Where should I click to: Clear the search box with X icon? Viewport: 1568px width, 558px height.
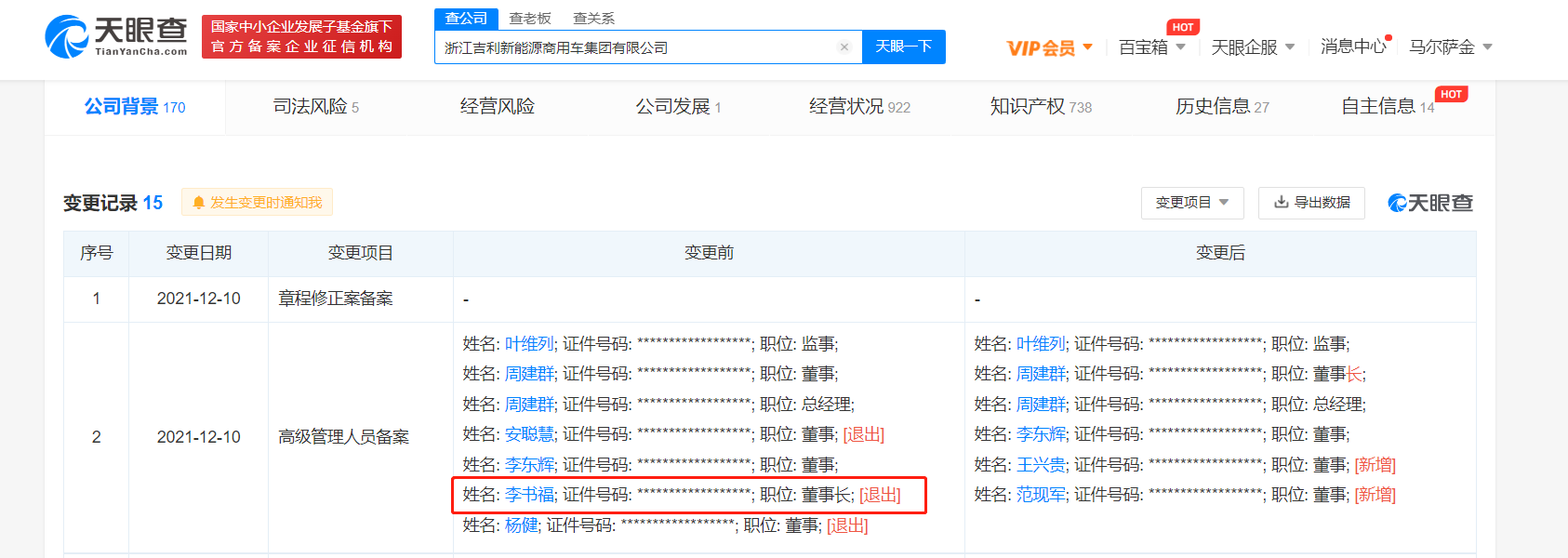click(x=844, y=47)
